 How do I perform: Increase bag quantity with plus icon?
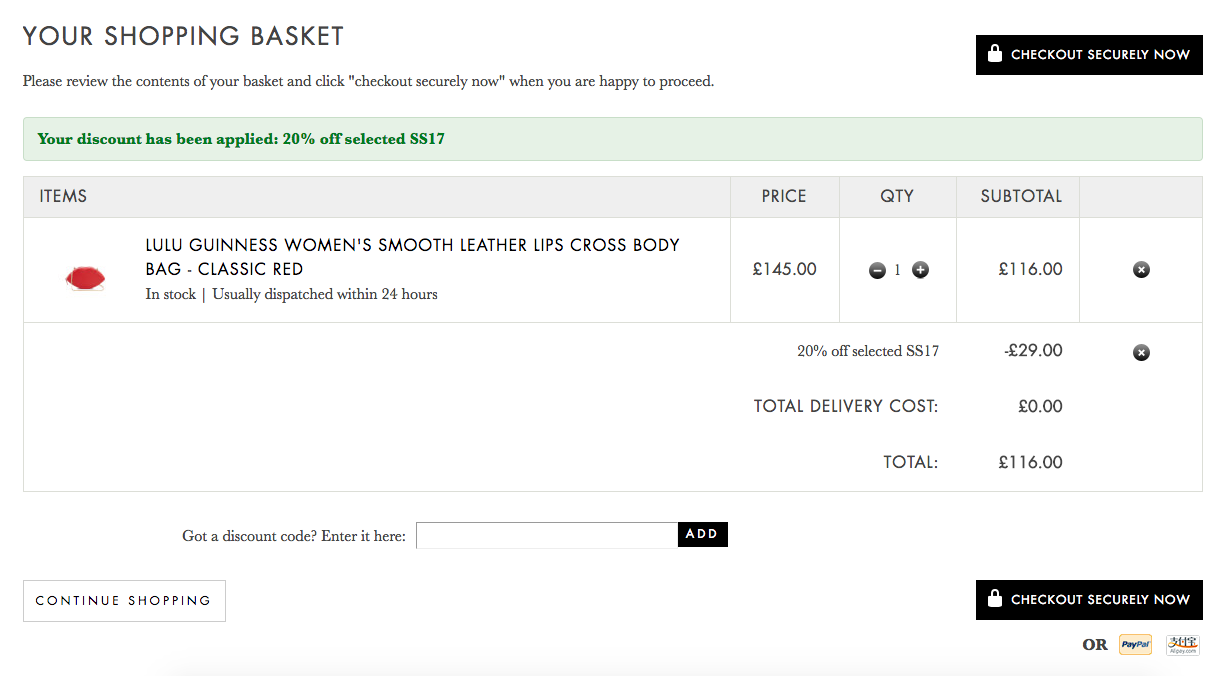pyautogui.click(x=920, y=270)
